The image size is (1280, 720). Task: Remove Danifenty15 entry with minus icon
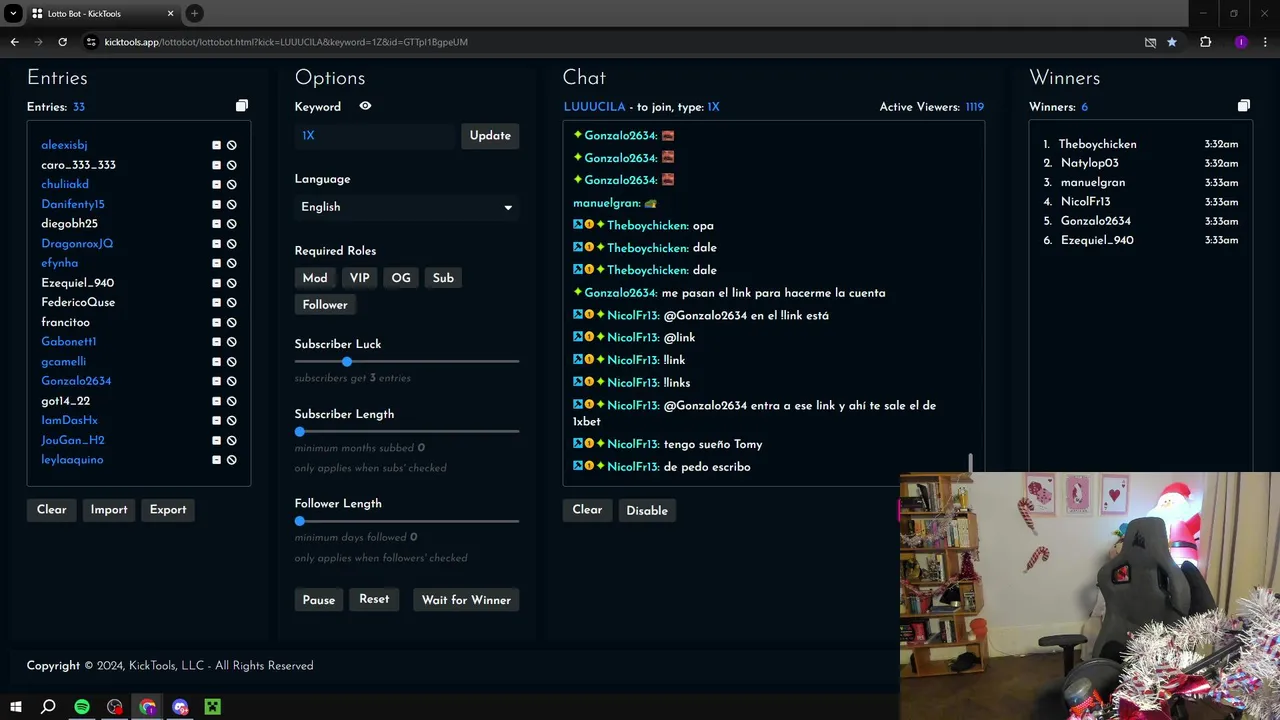coord(216,204)
